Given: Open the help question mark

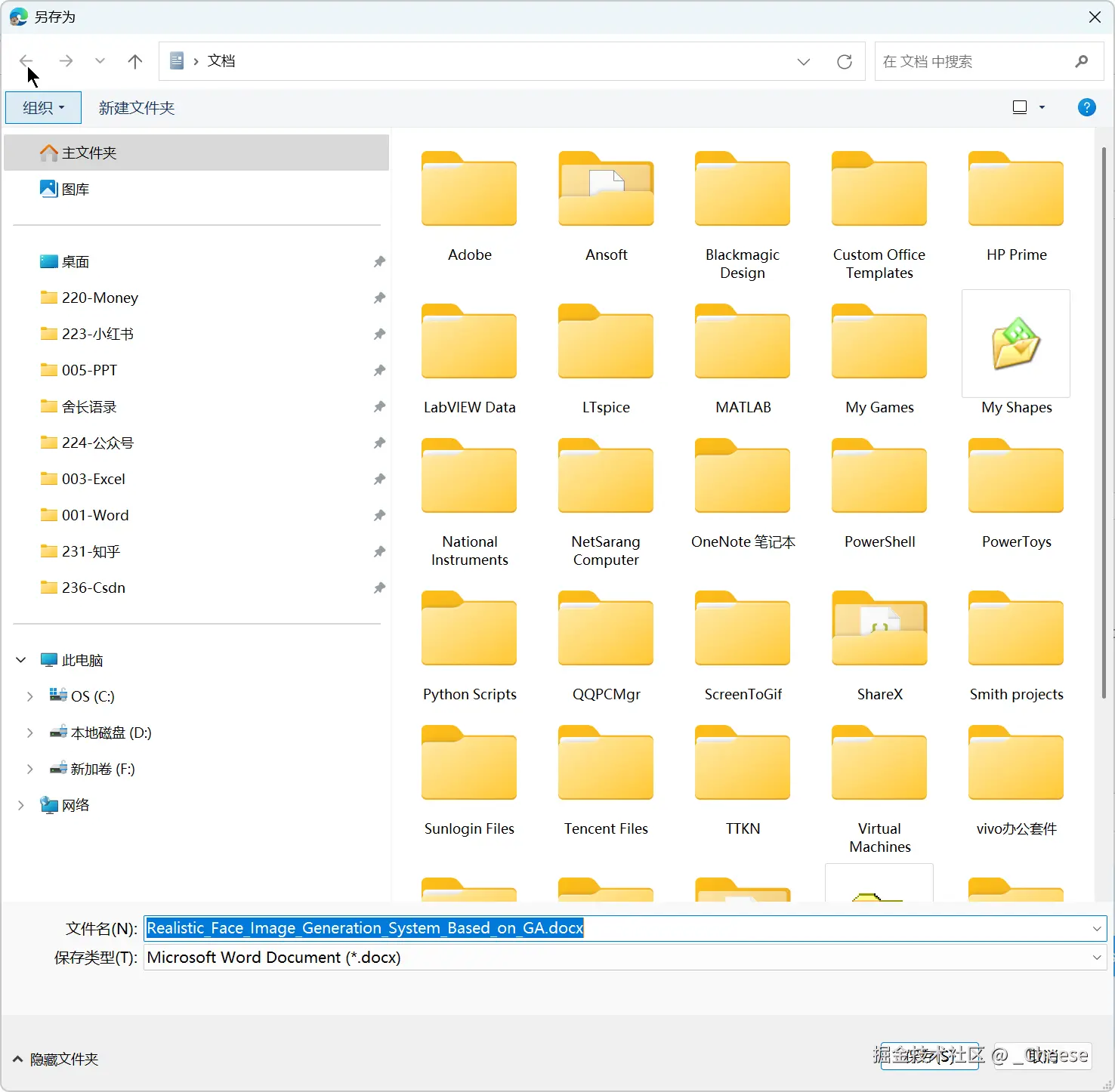Looking at the screenshot, I should (x=1086, y=107).
